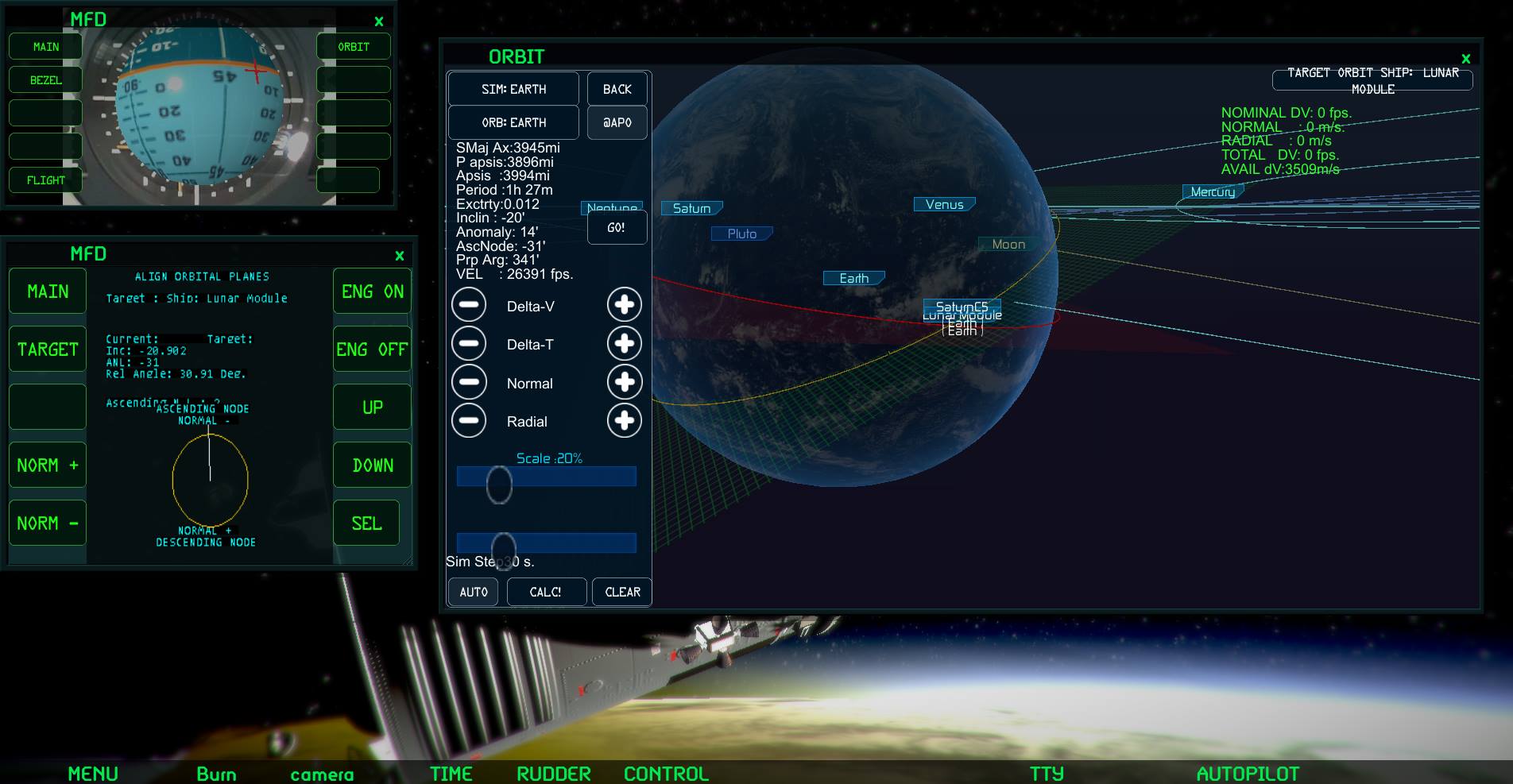Click the TARGET button
The image size is (1513, 784).
pyautogui.click(x=48, y=350)
